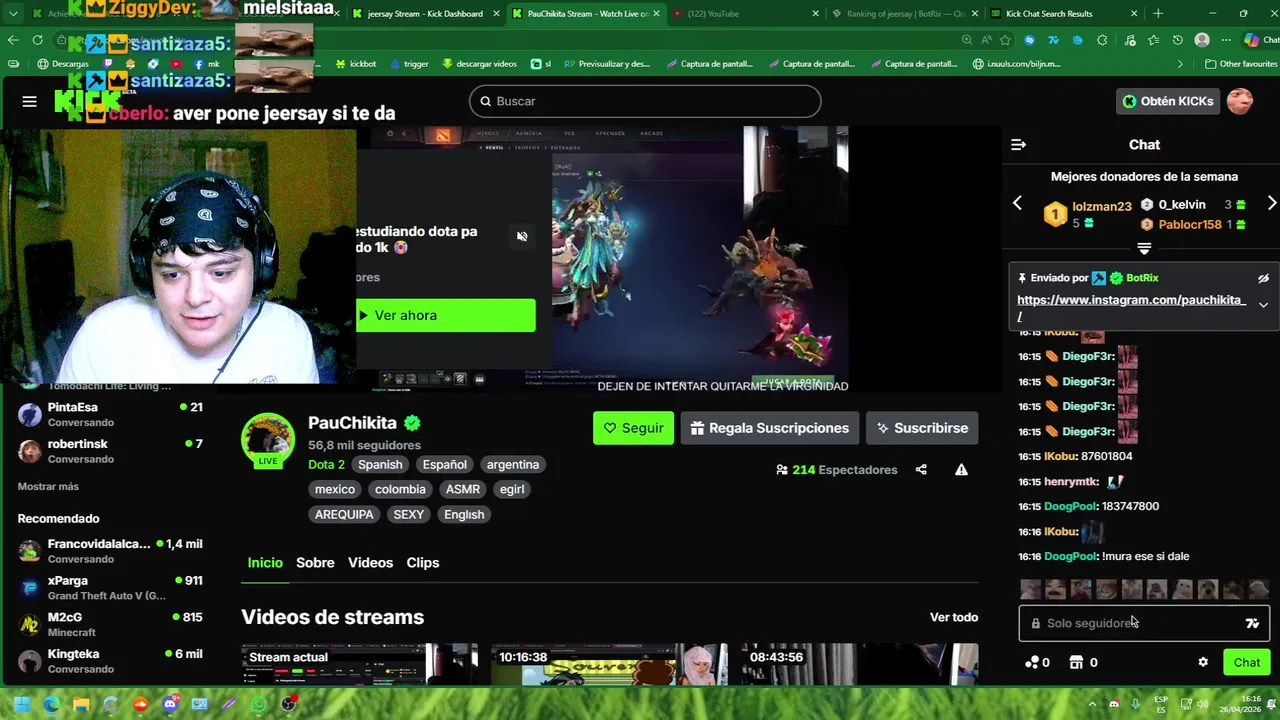Click lolzman23 top donor name

click(x=1101, y=206)
